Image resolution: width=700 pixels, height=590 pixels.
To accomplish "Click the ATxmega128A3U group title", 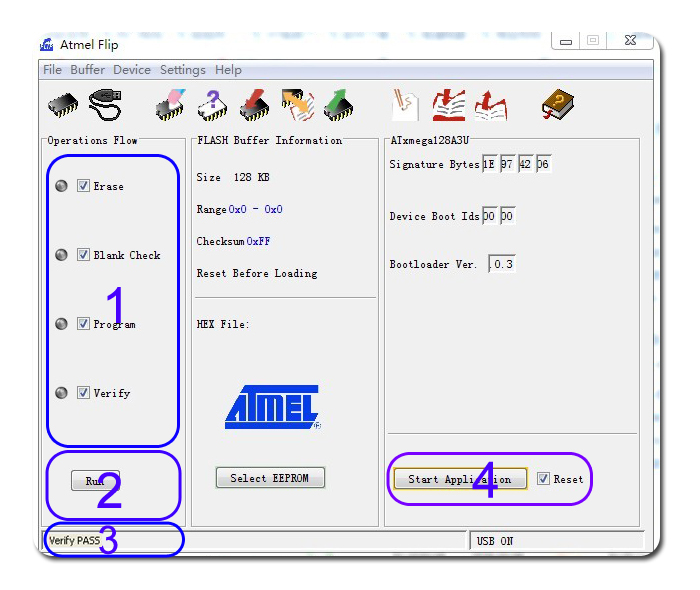I will (x=429, y=140).
